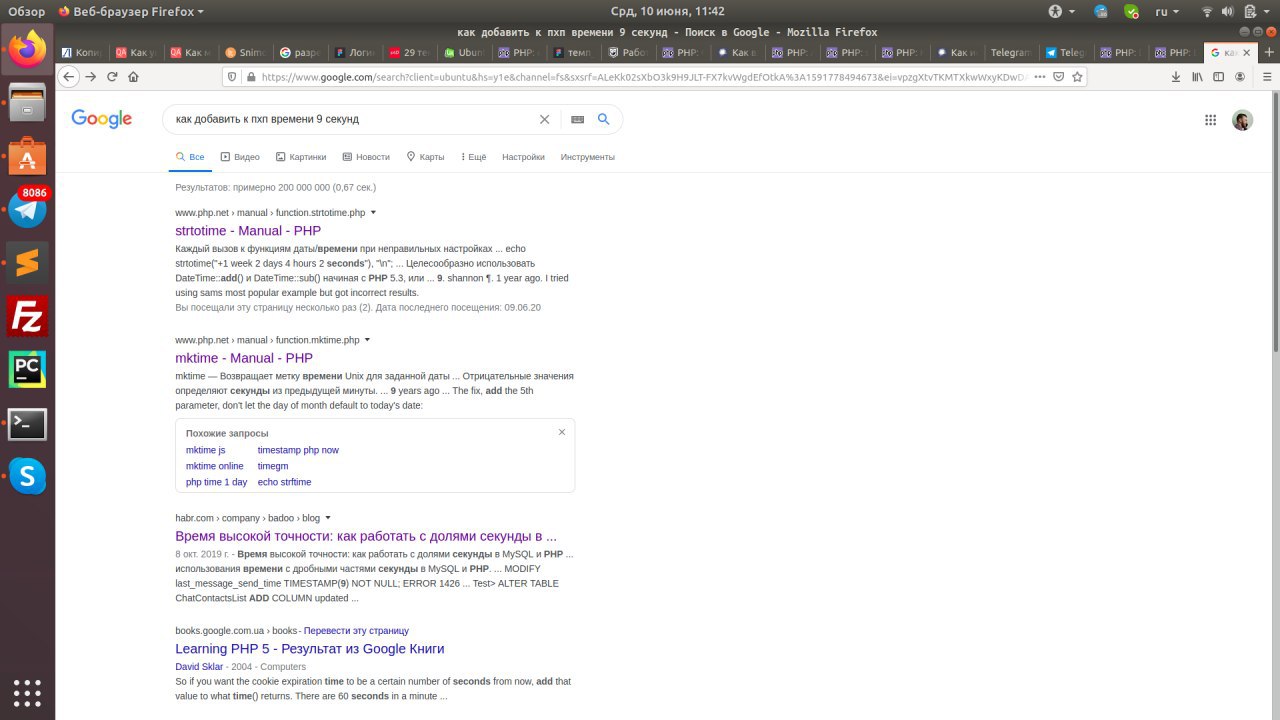The height and width of the screenshot is (720, 1280).
Task: Launch PyCharm from the dock
Action: point(27,370)
